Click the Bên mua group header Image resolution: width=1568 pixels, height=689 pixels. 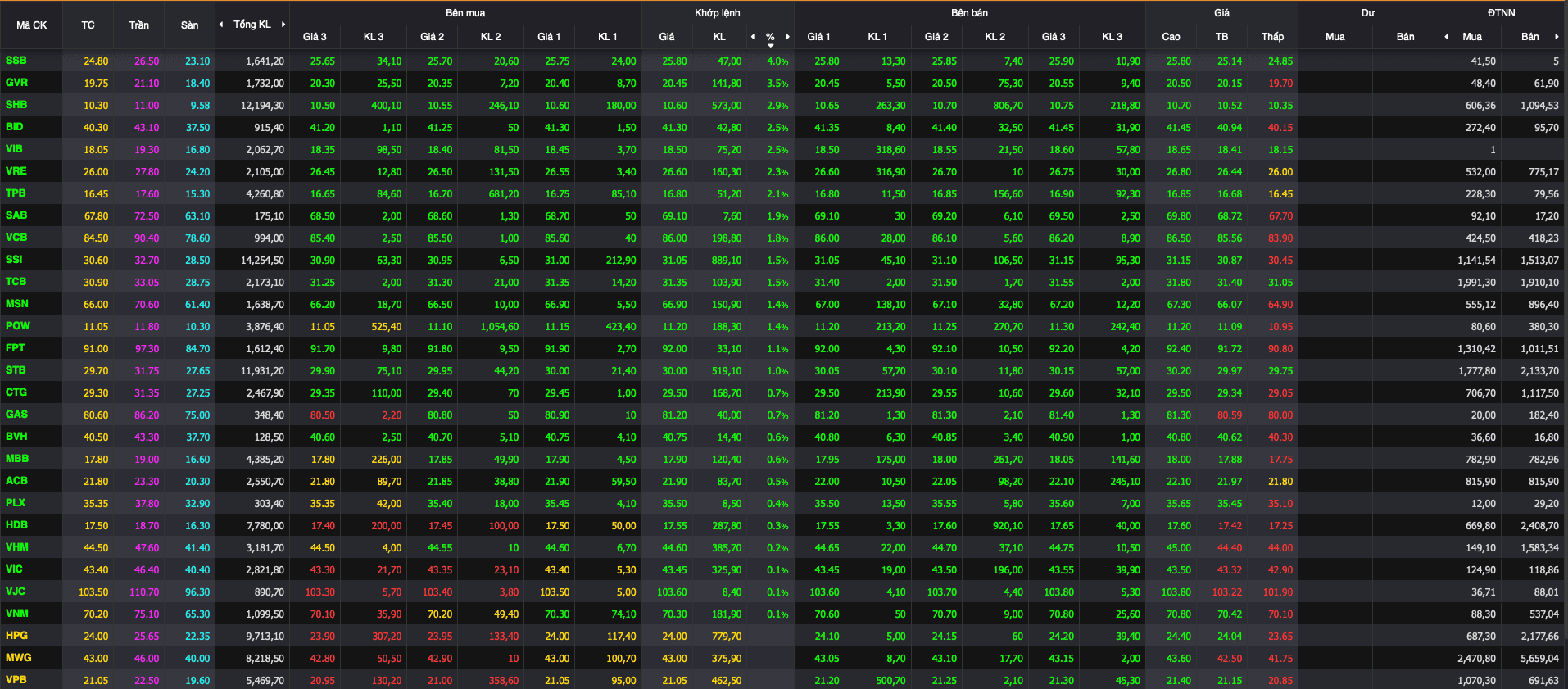(465, 13)
